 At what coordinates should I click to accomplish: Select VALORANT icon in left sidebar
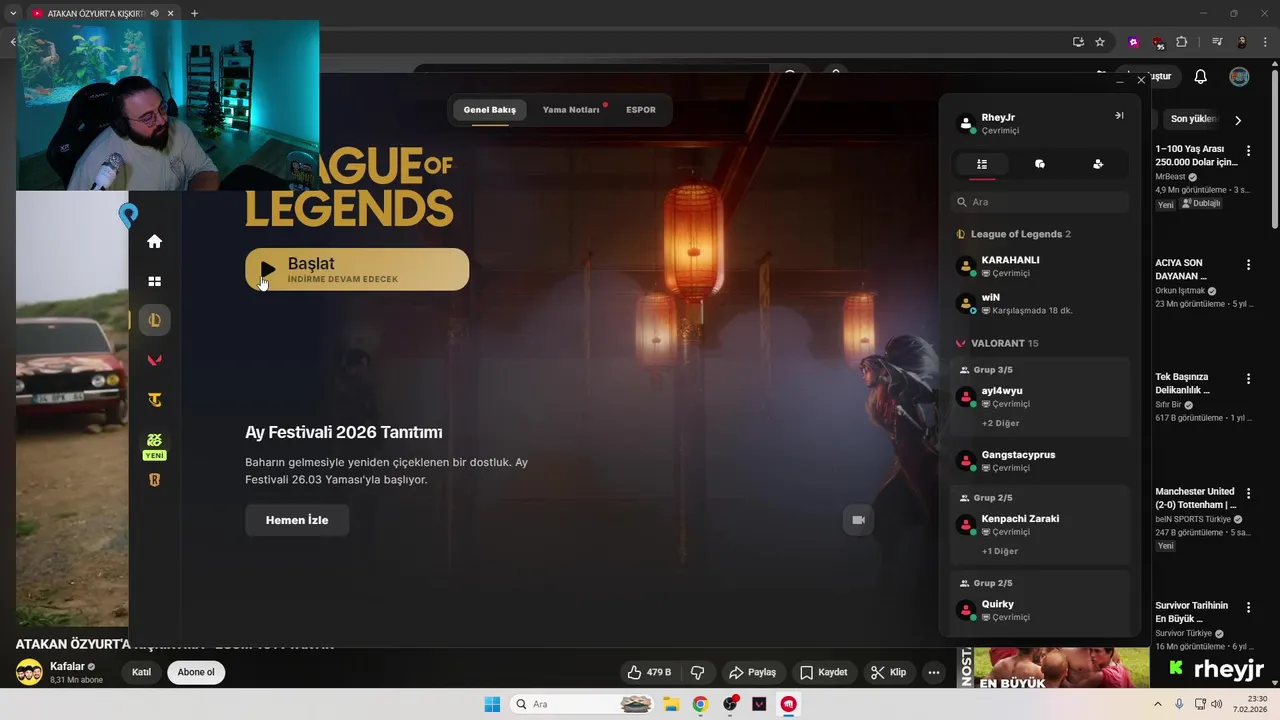click(154, 360)
